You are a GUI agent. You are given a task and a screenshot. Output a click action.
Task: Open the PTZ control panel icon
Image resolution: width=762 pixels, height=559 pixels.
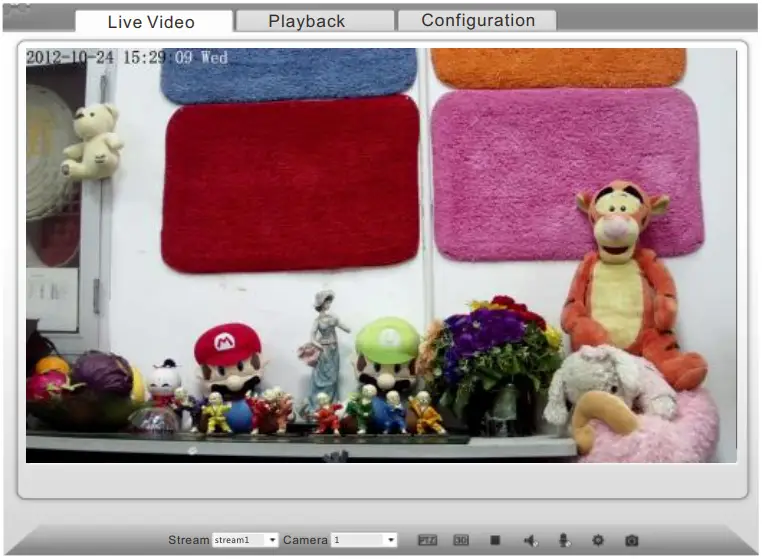pos(428,541)
